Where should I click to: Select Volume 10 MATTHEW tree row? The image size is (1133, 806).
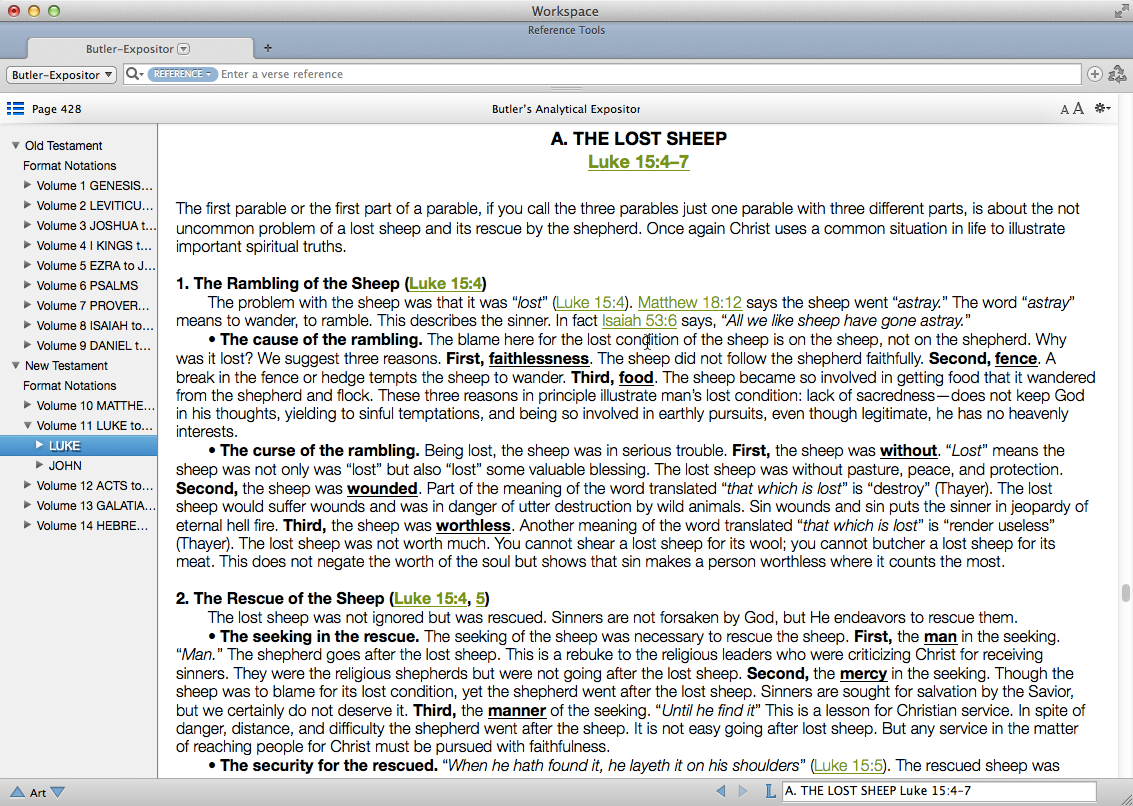pos(79,406)
